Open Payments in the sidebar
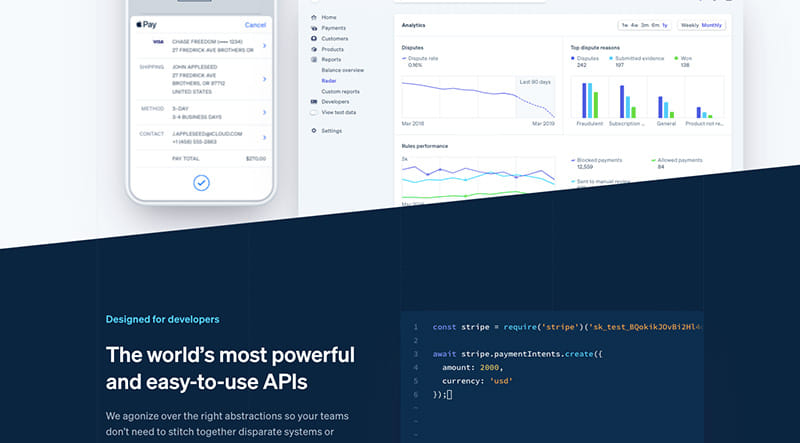The height and width of the screenshot is (443, 800). pyautogui.click(x=333, y=28)
